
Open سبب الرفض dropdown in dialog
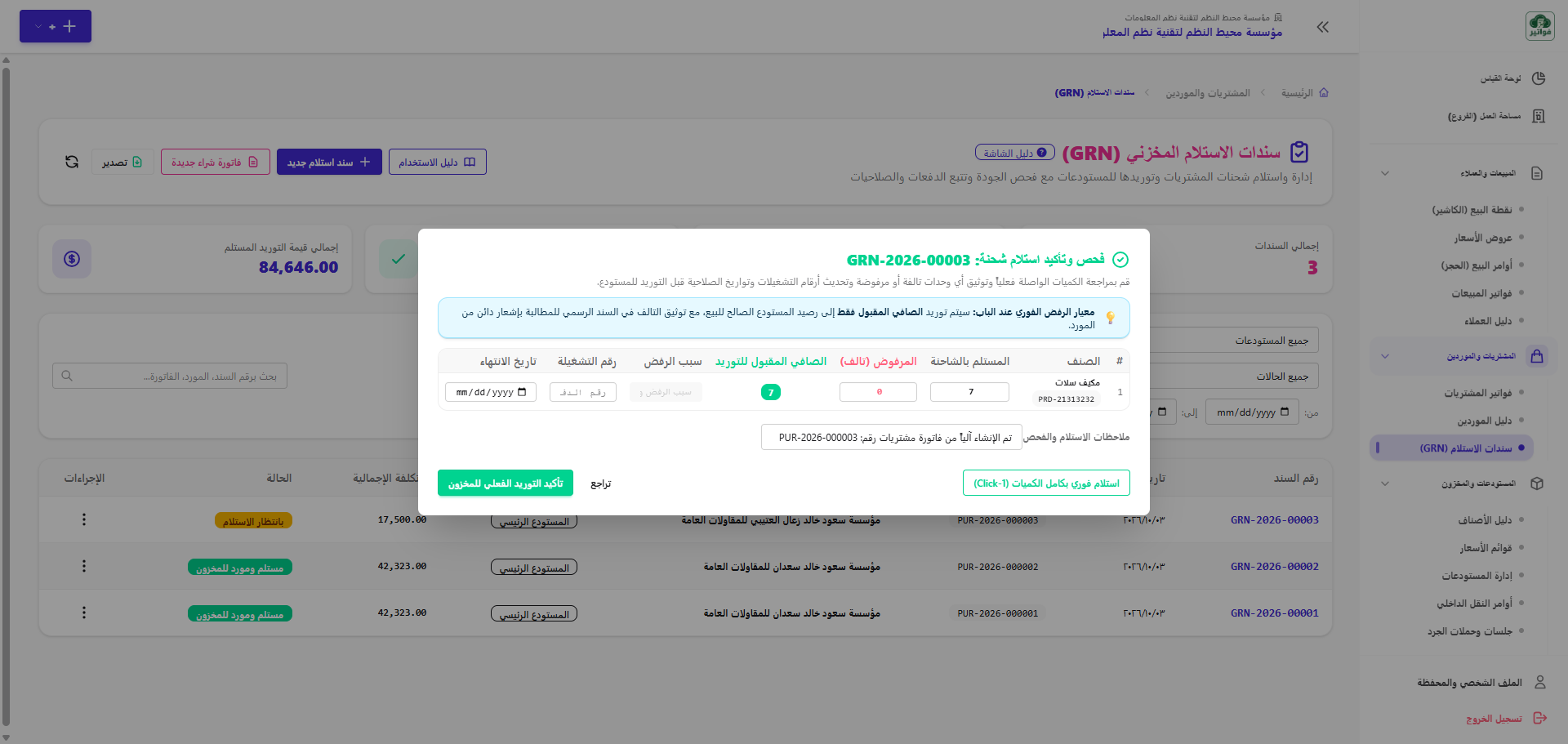pyautogui.click(x=666, y=392)
